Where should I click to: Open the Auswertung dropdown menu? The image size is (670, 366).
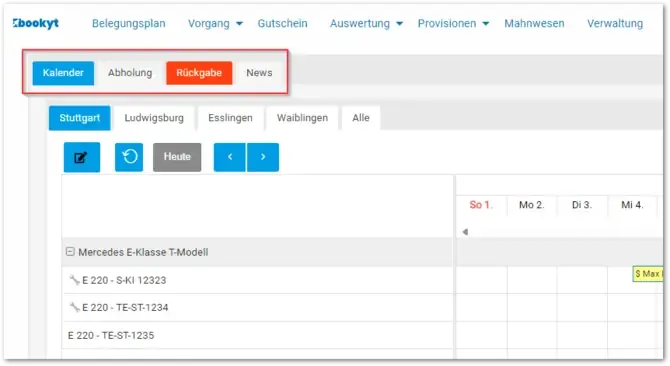click(366, 23)
